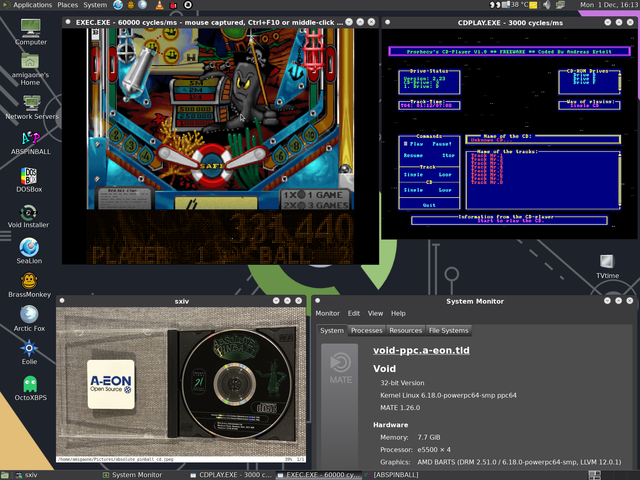Launch the SeaLion browser icon
The width and height of the screenshot is (640, 480).
29,248
